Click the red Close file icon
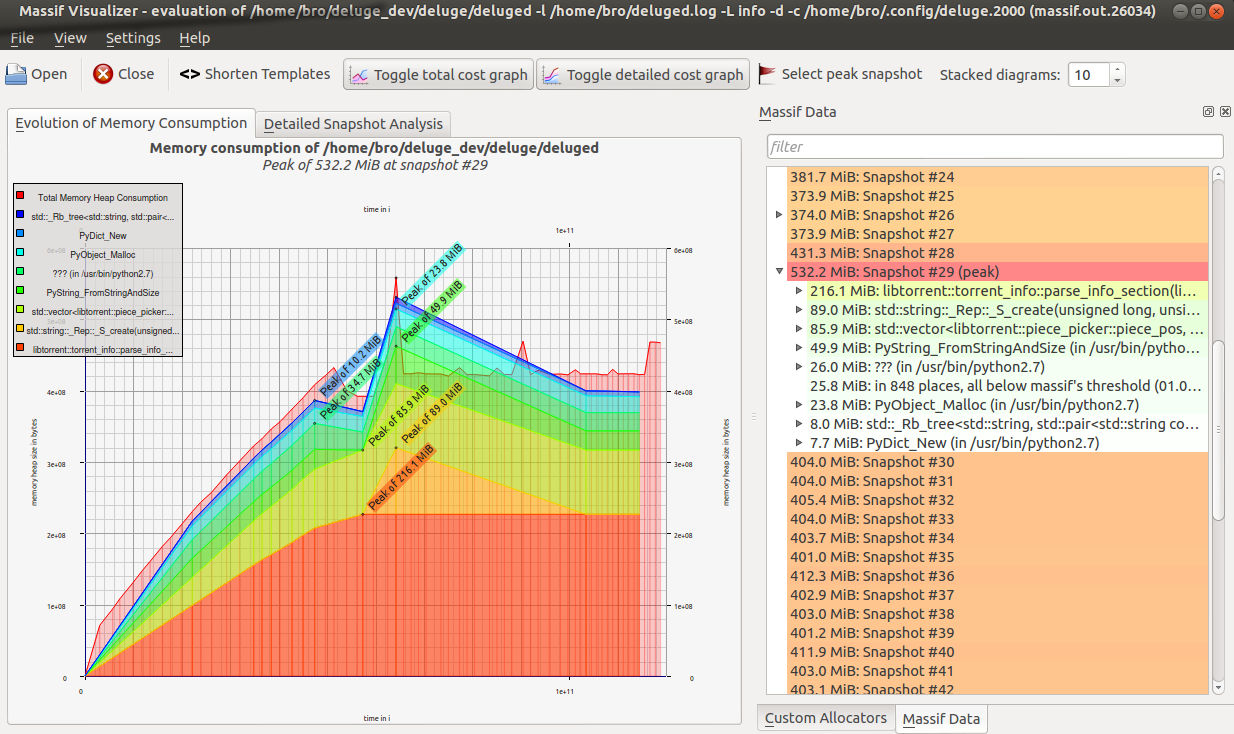 pyautogui.click(x=103, y=74)
